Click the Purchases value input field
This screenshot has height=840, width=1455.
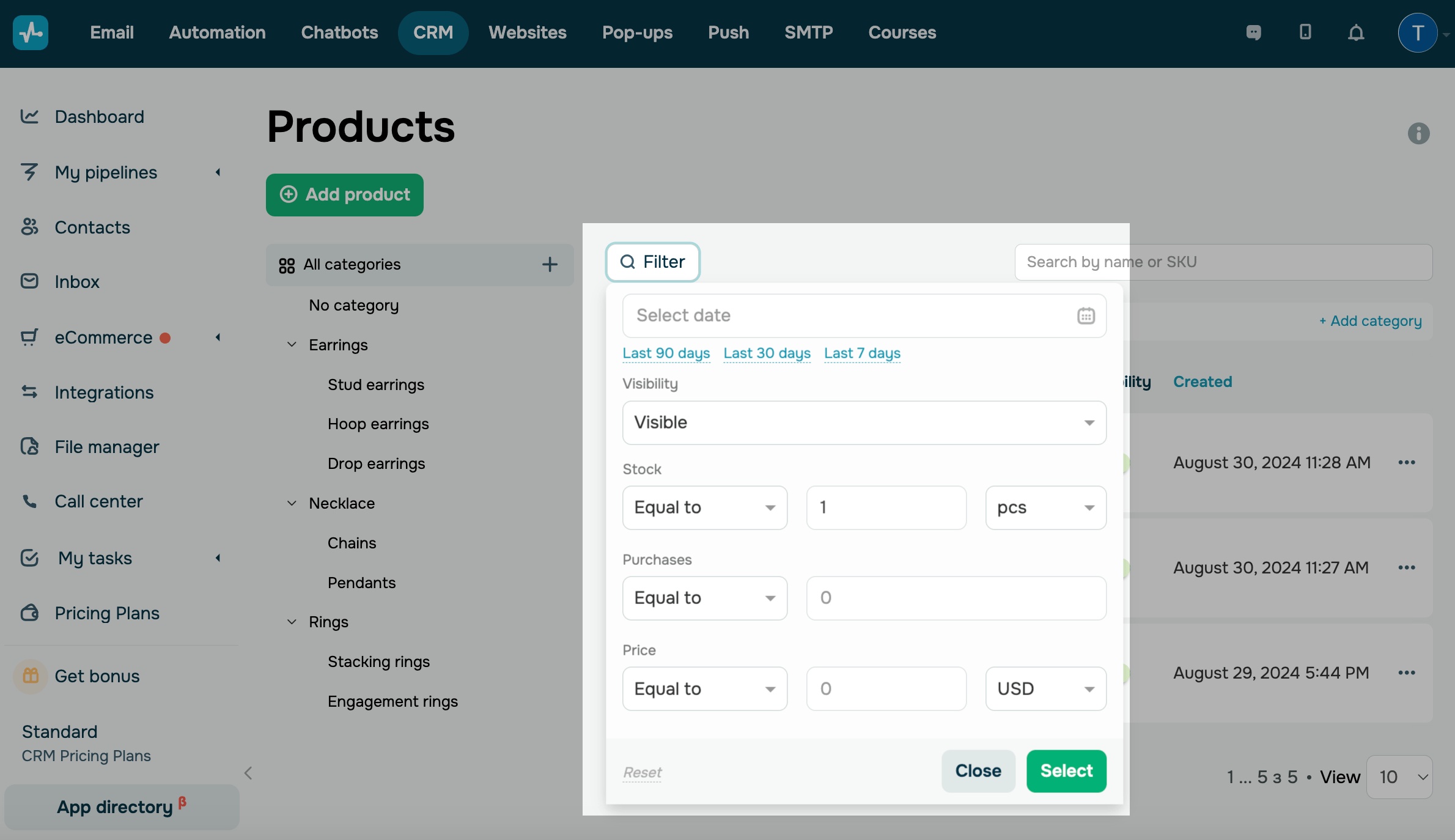956,598
